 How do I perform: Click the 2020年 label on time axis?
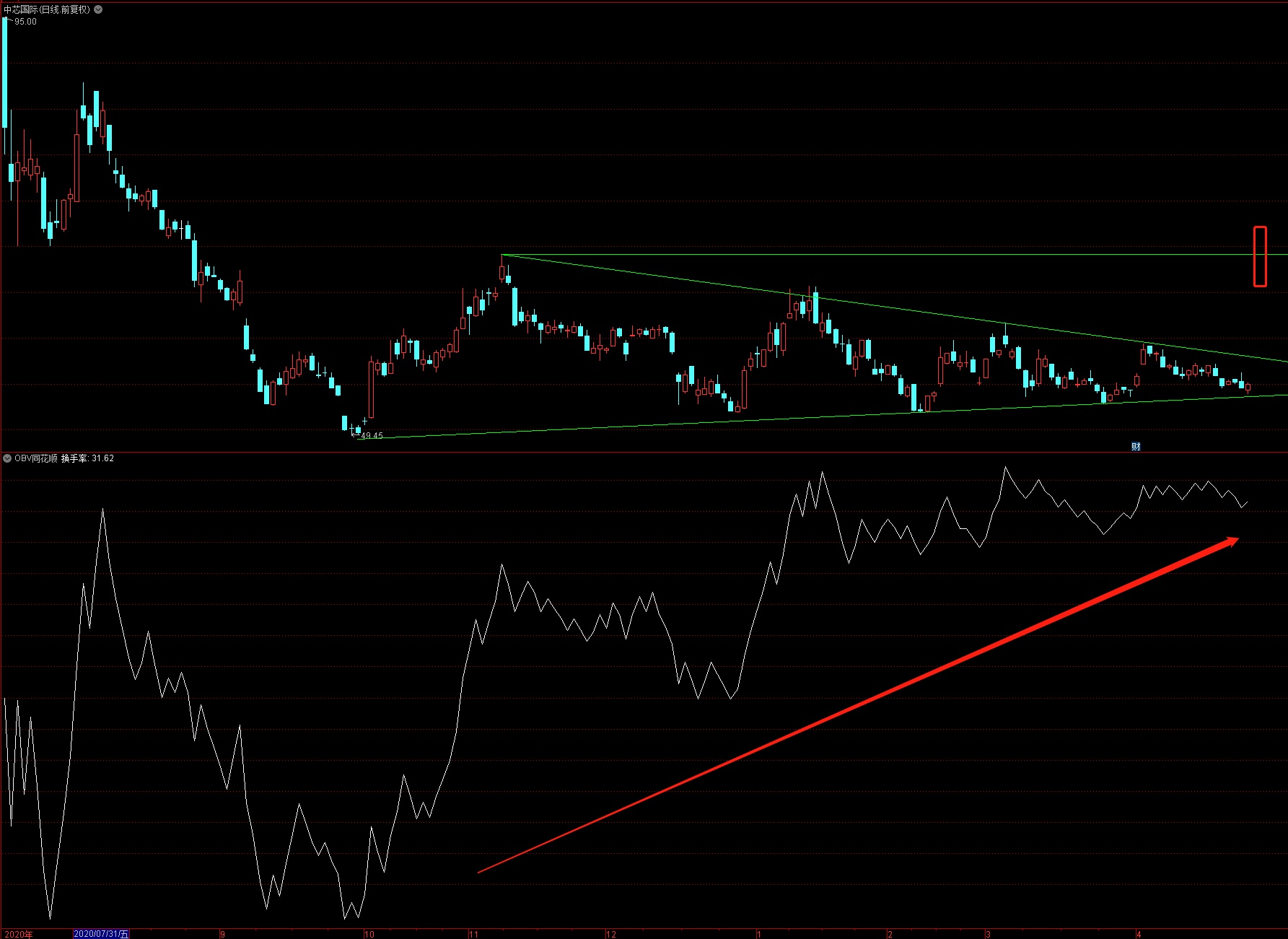19,934
